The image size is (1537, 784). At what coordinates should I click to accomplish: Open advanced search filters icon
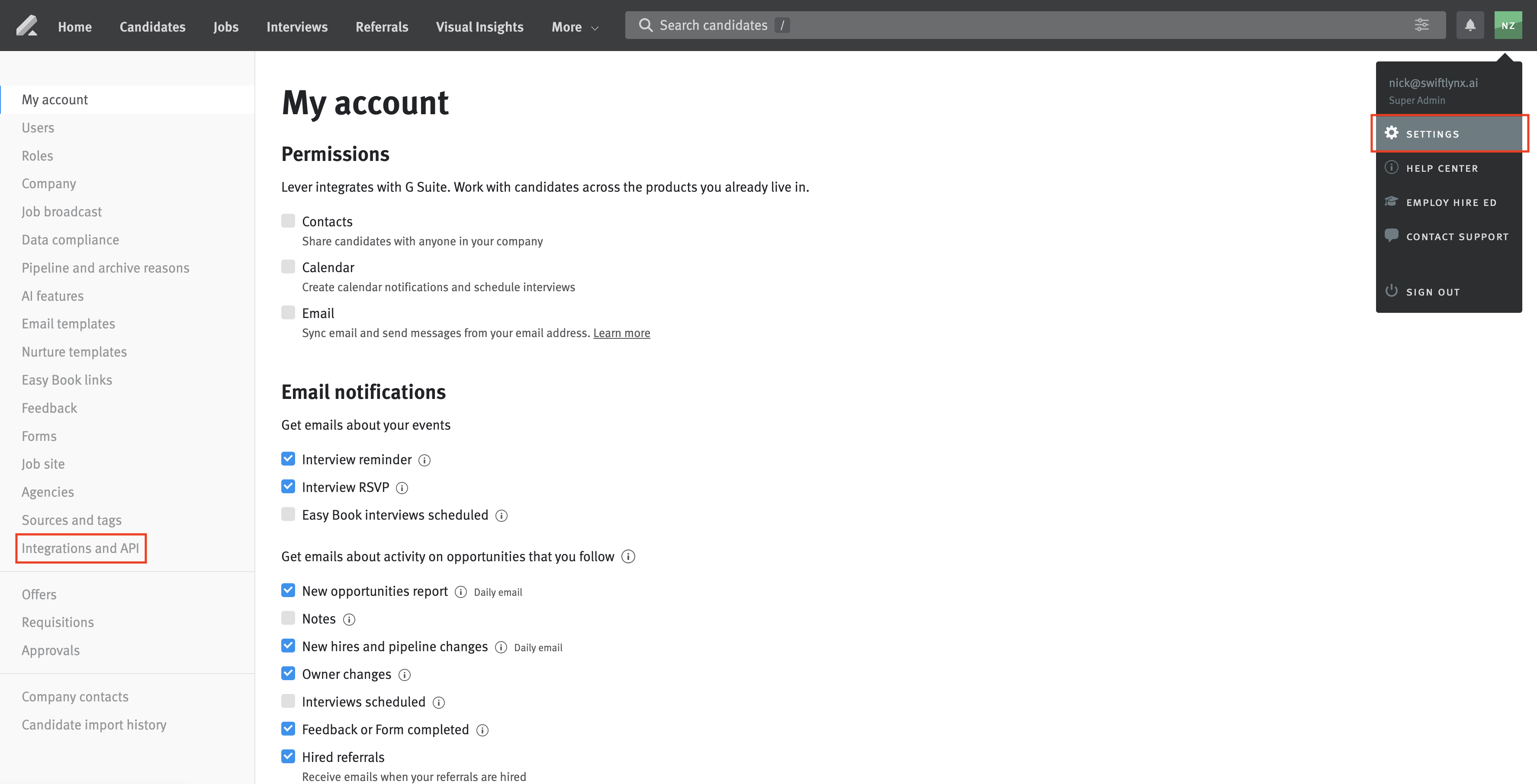click(x=1422, y=25)
